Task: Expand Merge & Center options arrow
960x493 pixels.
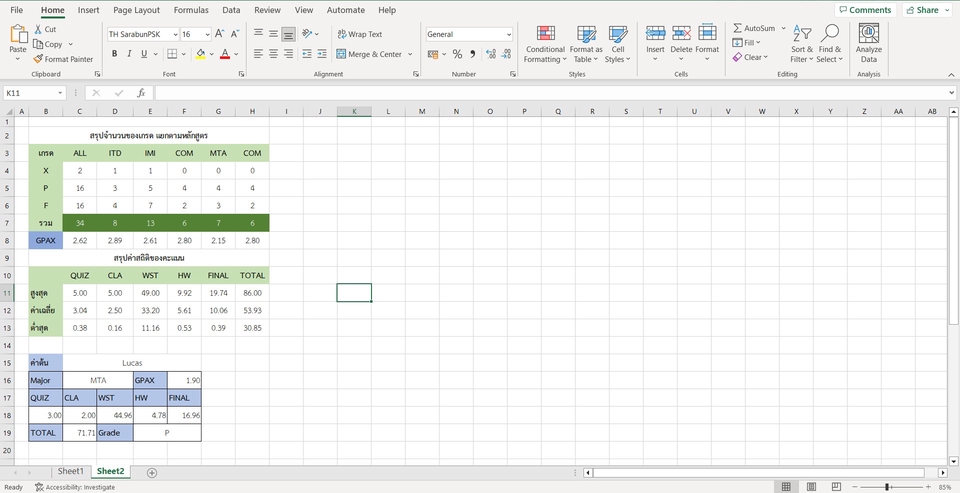Action: coord(410,54)
